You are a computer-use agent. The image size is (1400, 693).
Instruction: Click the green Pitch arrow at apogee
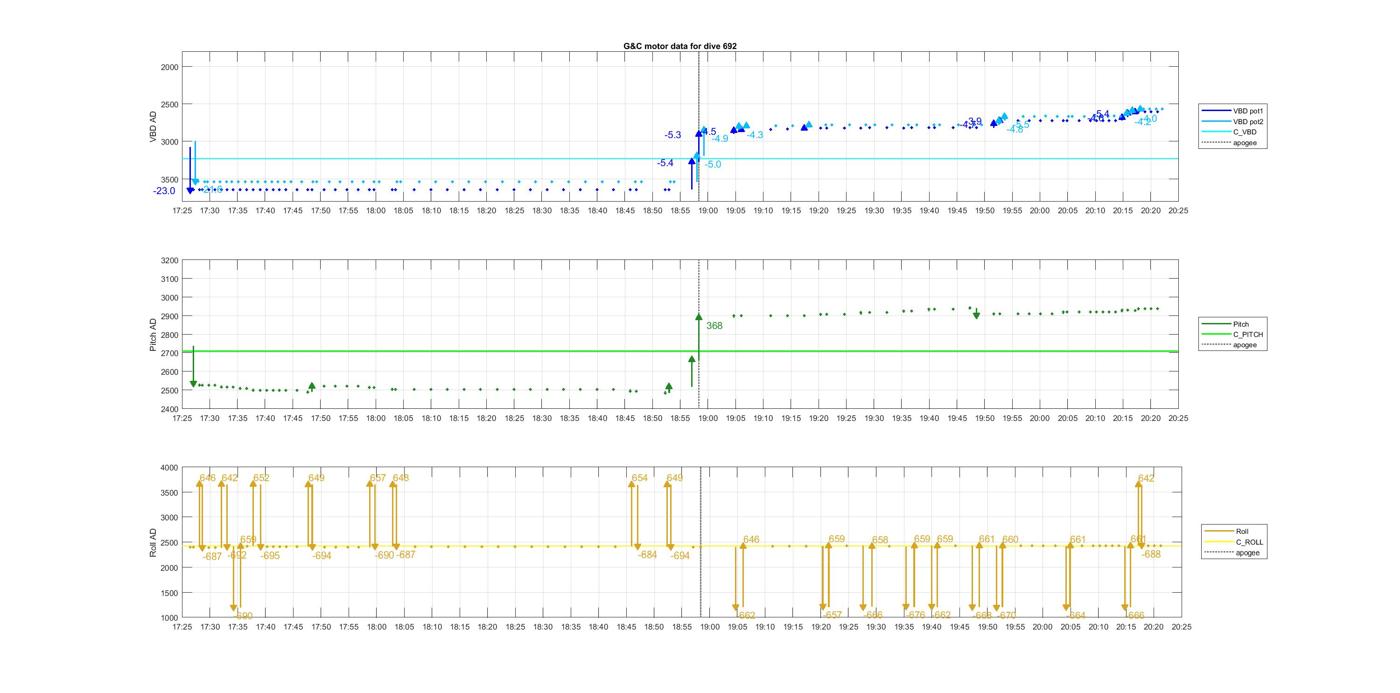click(699, 337)
